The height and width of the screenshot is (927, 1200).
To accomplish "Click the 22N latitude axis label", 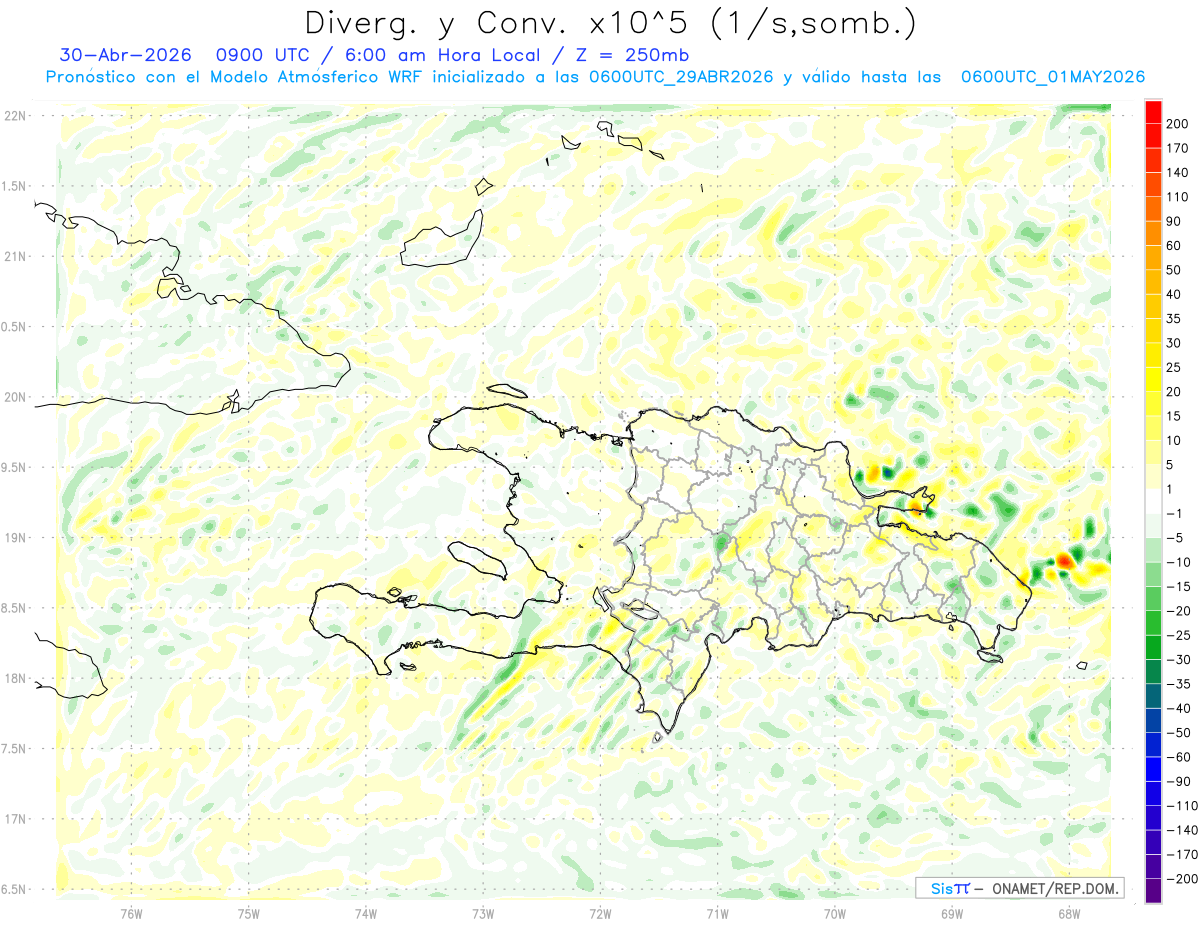I will pos(15,116).
